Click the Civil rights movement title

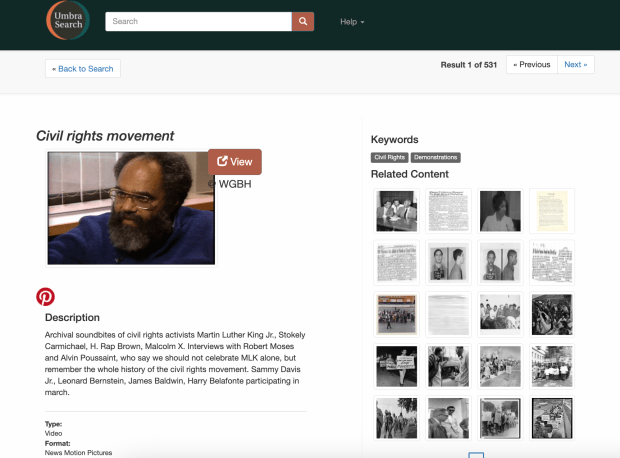[105, 136]
